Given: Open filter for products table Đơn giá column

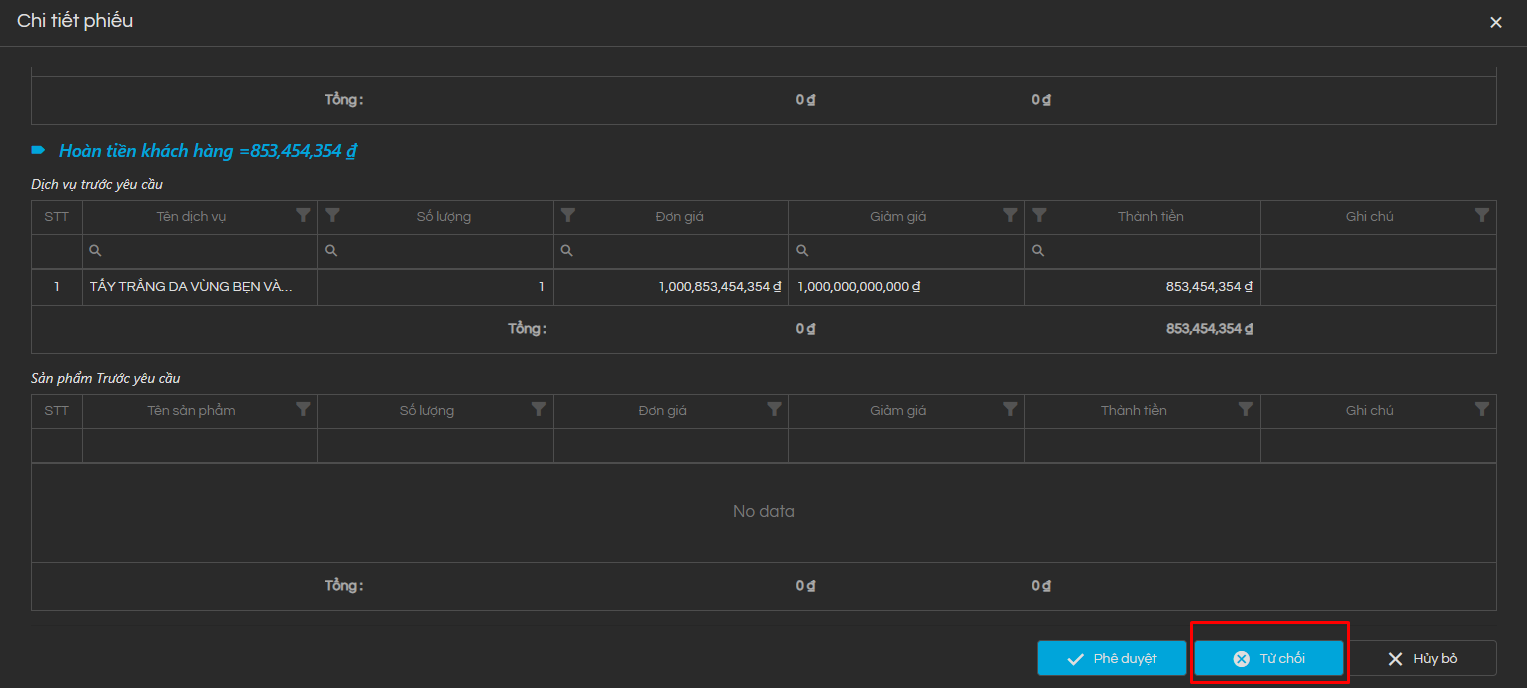Looking at the screenshot, I should [x=774, y=409].
